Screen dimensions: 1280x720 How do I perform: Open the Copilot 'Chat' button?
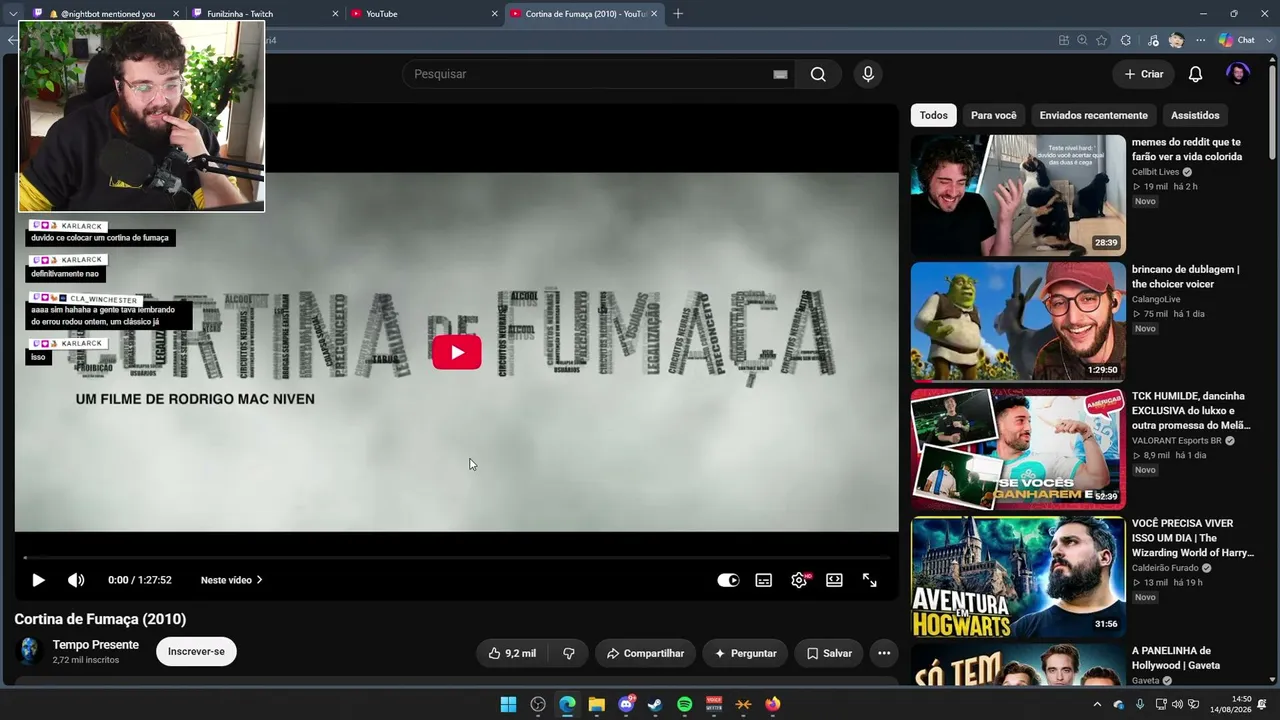click(x=1236, y=40)
